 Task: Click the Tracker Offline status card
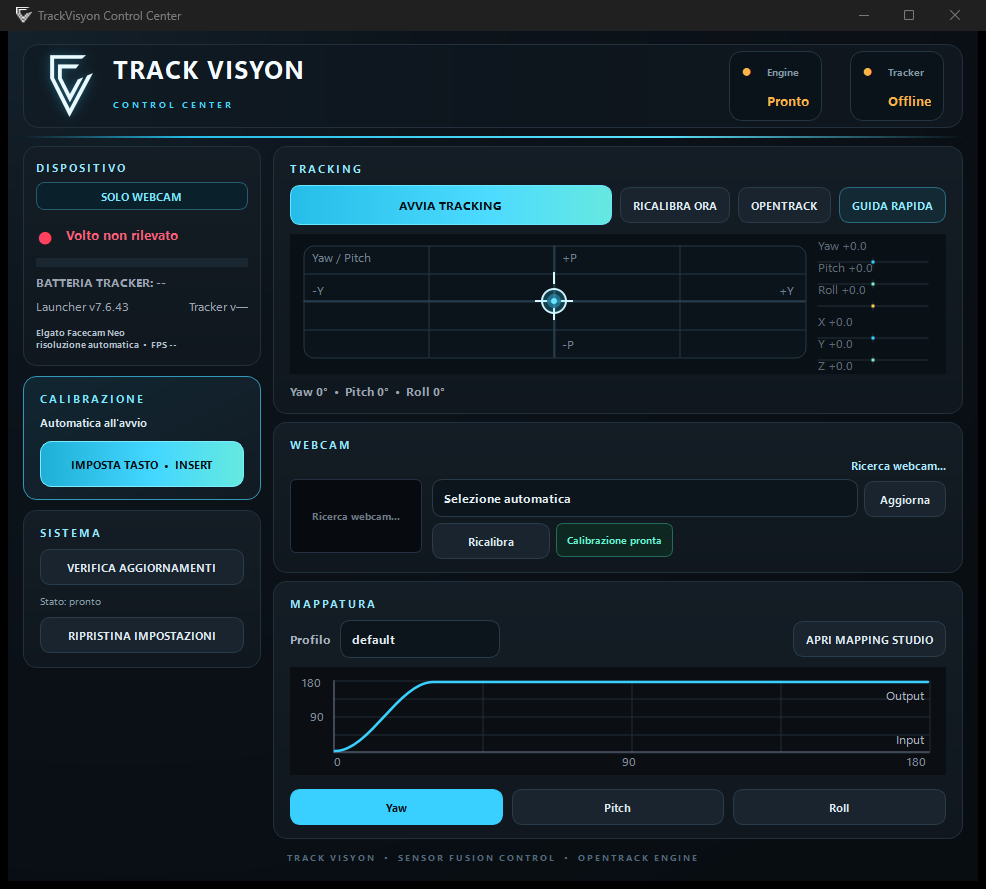coord(896,86)
